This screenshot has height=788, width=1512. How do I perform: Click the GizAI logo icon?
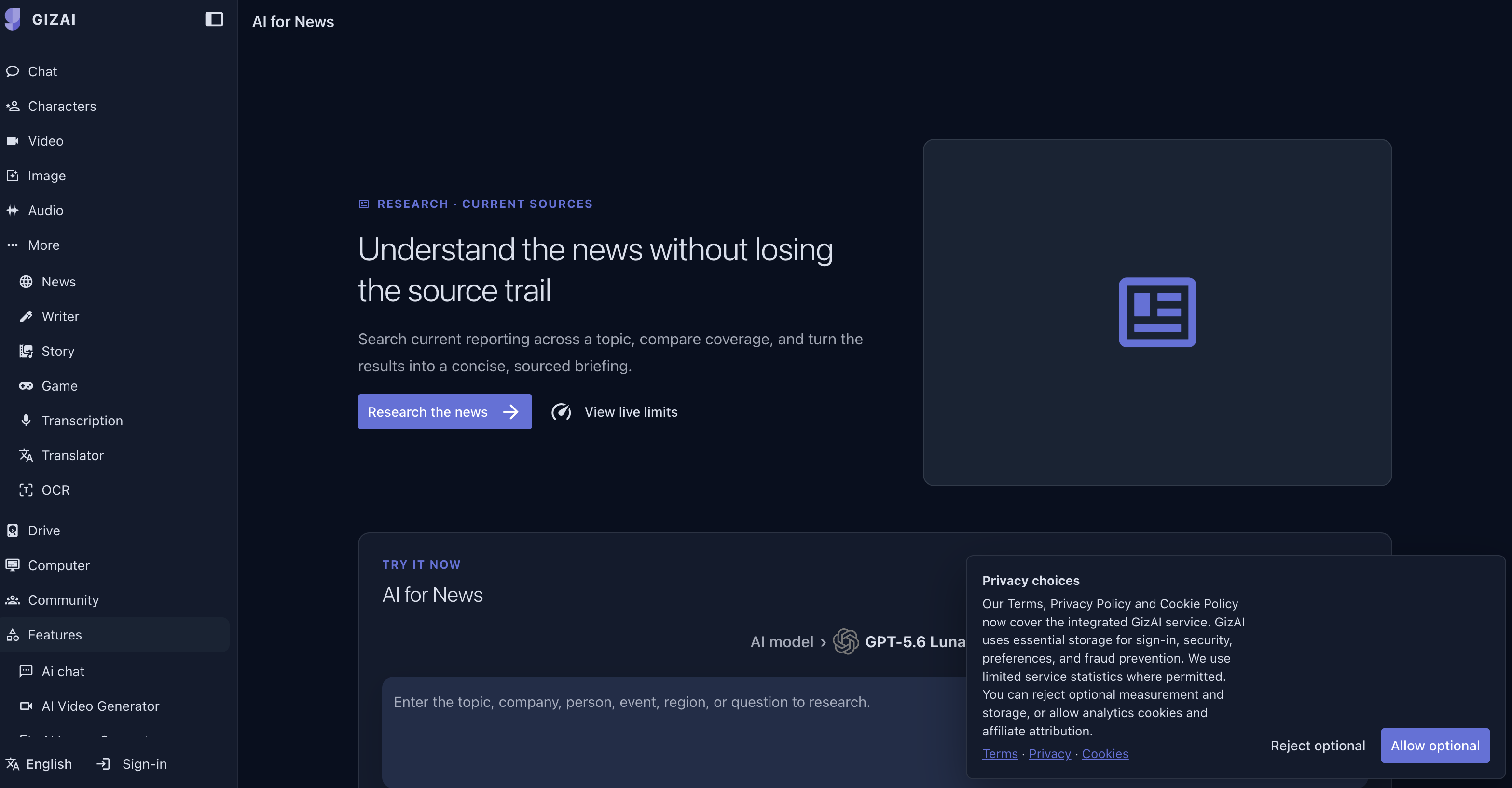click(13, 19)
